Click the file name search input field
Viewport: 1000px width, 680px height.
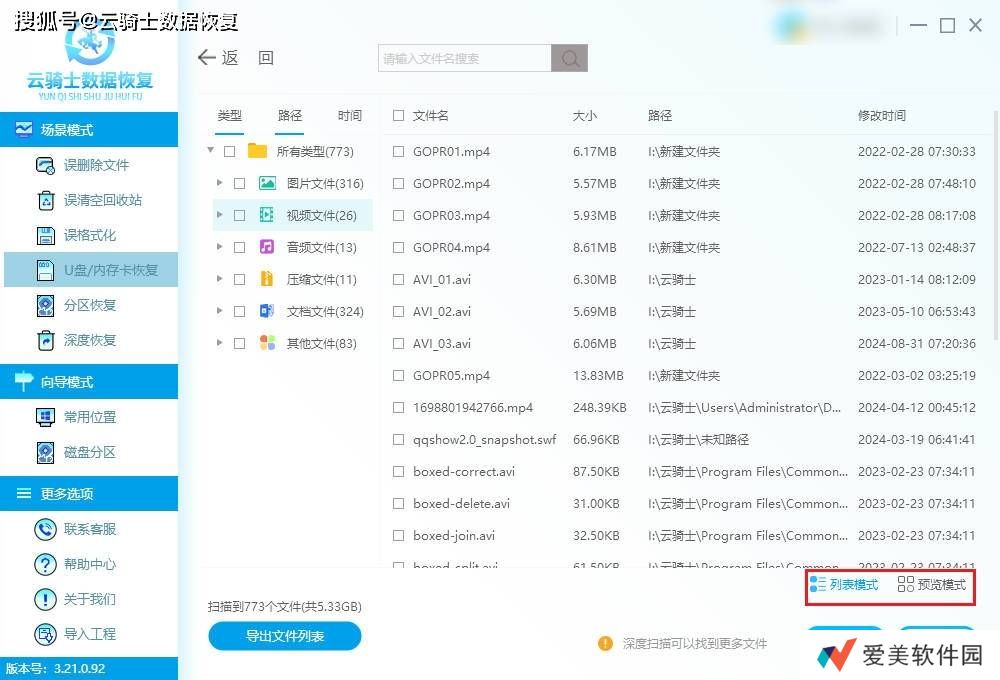click(464, 59)
